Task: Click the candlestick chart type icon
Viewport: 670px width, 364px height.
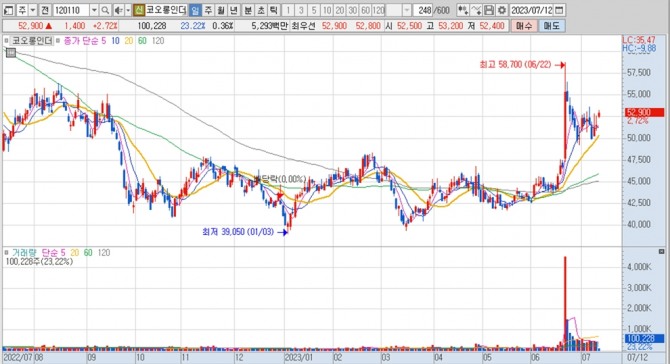Action: click(463, 10)
